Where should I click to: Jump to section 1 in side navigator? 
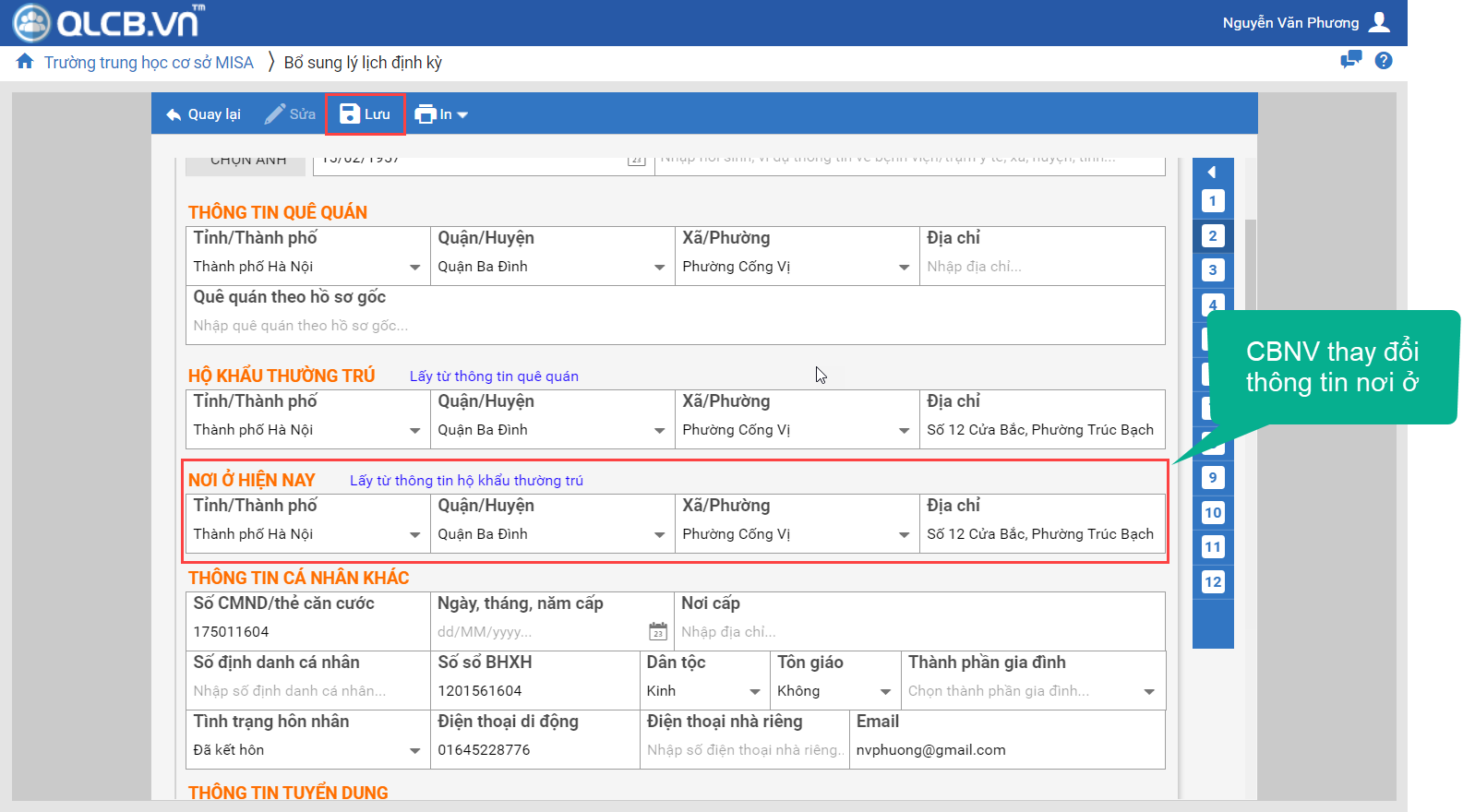pyautogui.click(x=1213, y=201)
